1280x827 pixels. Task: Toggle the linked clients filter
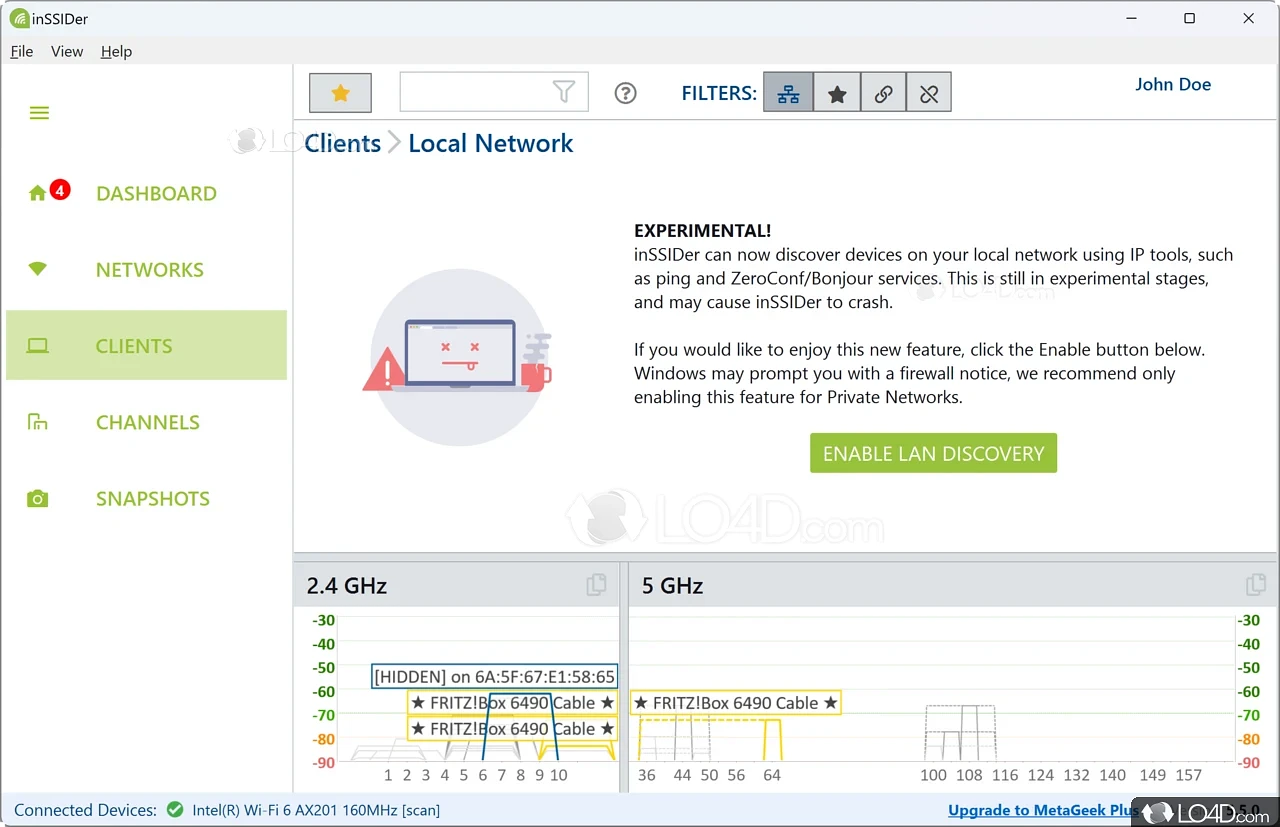(883, 93)
